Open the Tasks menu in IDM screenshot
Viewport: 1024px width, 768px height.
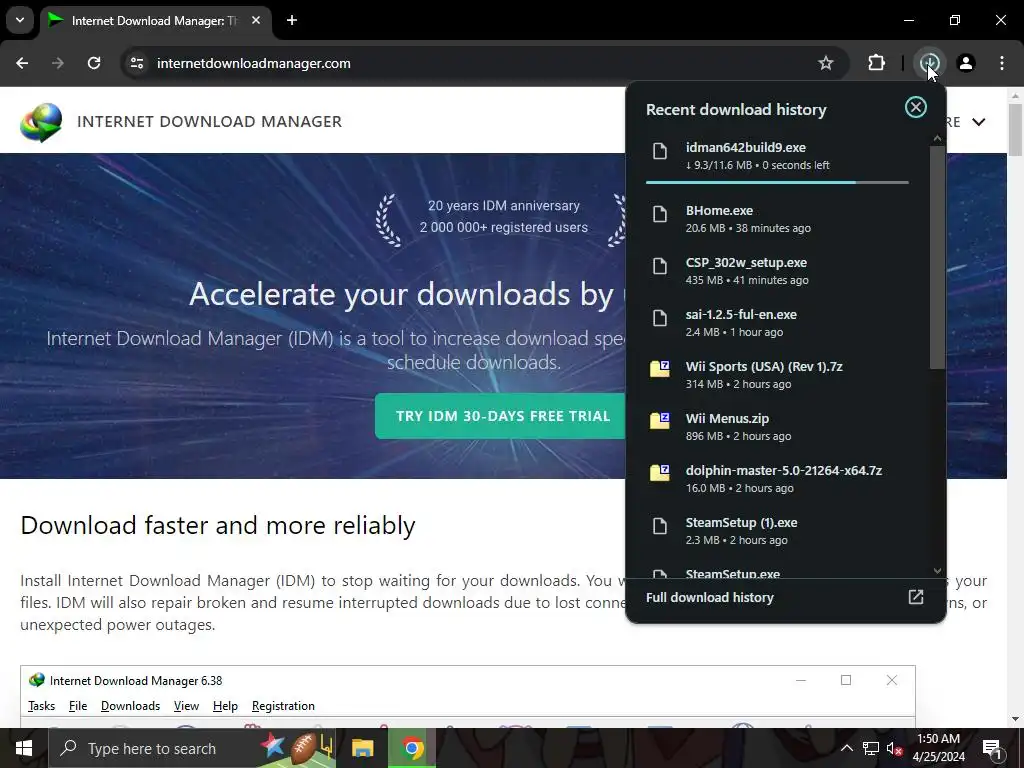41,706
